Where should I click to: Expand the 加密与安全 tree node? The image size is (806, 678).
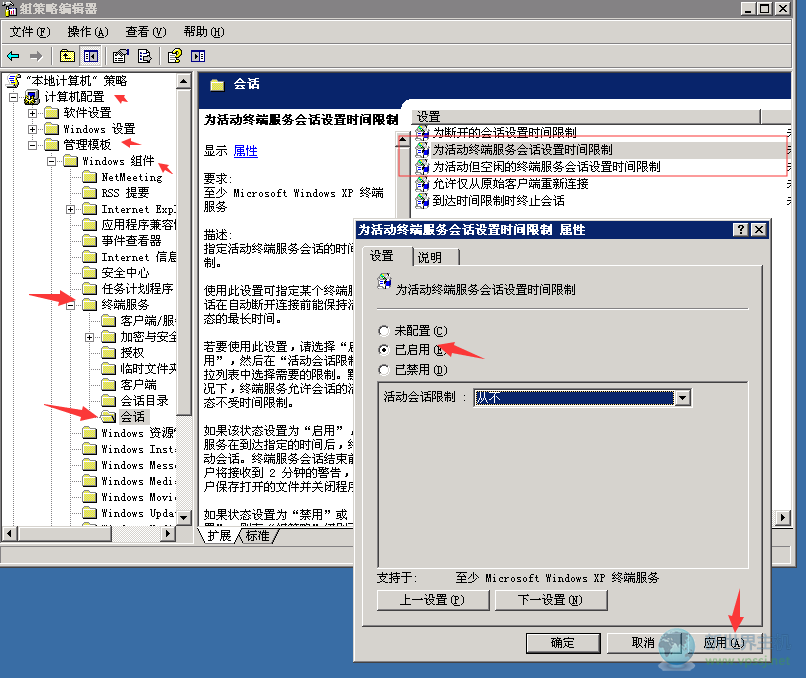pyautogui.click(x=89, y=337)
